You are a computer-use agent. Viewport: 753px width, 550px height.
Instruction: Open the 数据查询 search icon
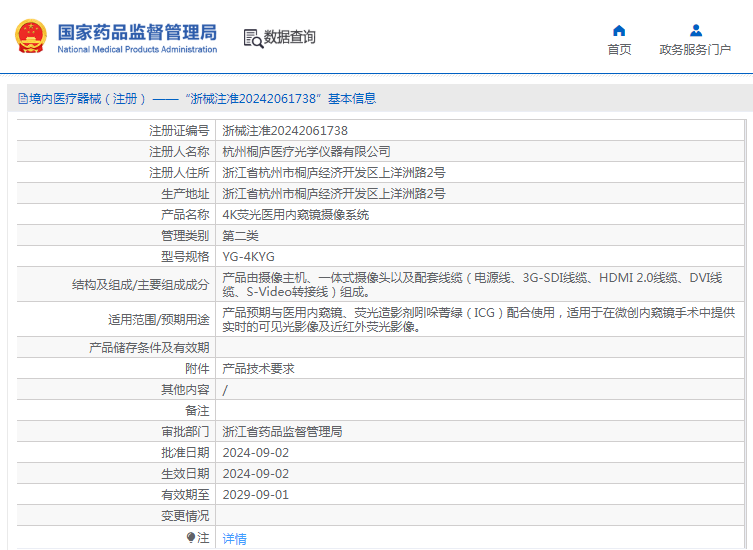tap(253, 38)
